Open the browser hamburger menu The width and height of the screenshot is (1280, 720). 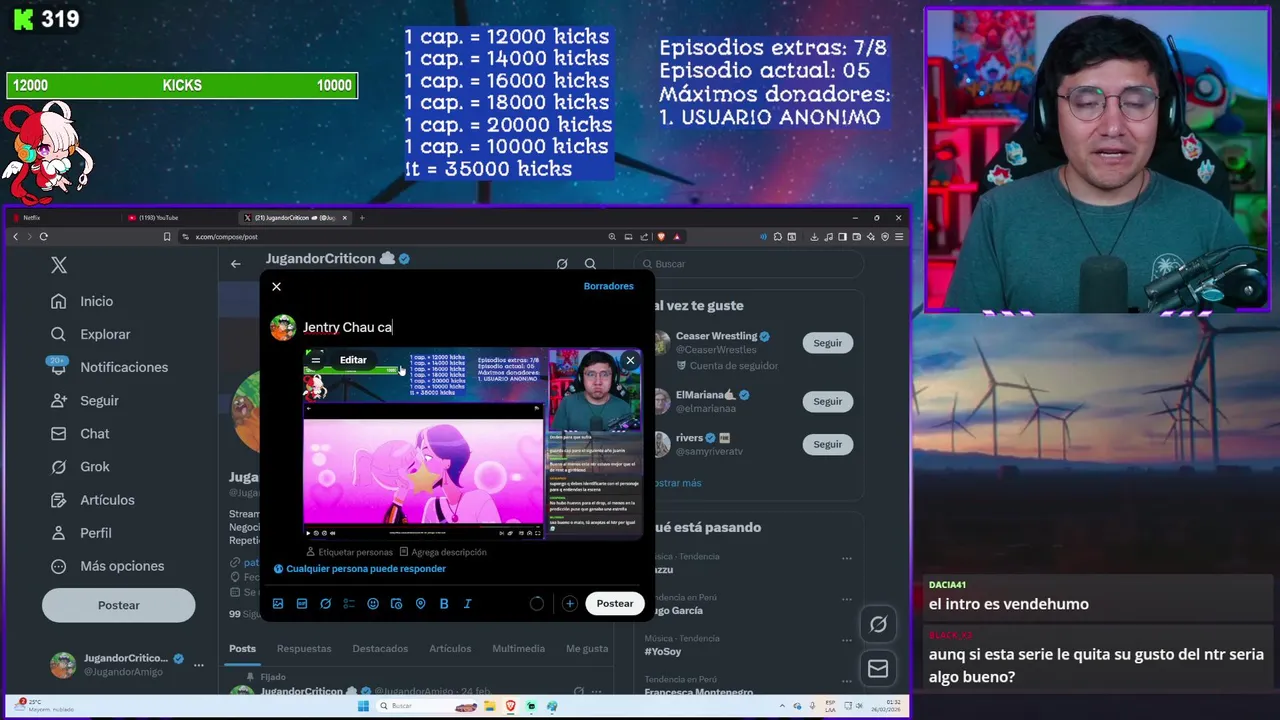(899, 237)
